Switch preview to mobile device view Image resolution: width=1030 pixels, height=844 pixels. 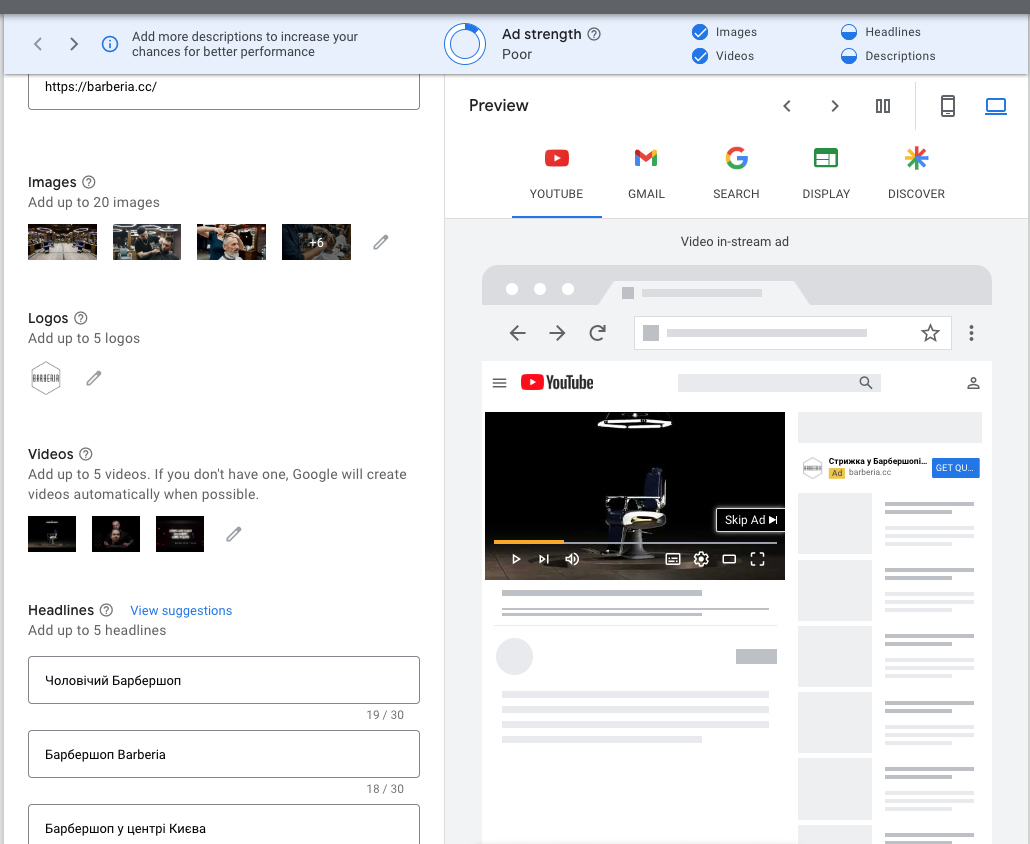pos(948,106)
